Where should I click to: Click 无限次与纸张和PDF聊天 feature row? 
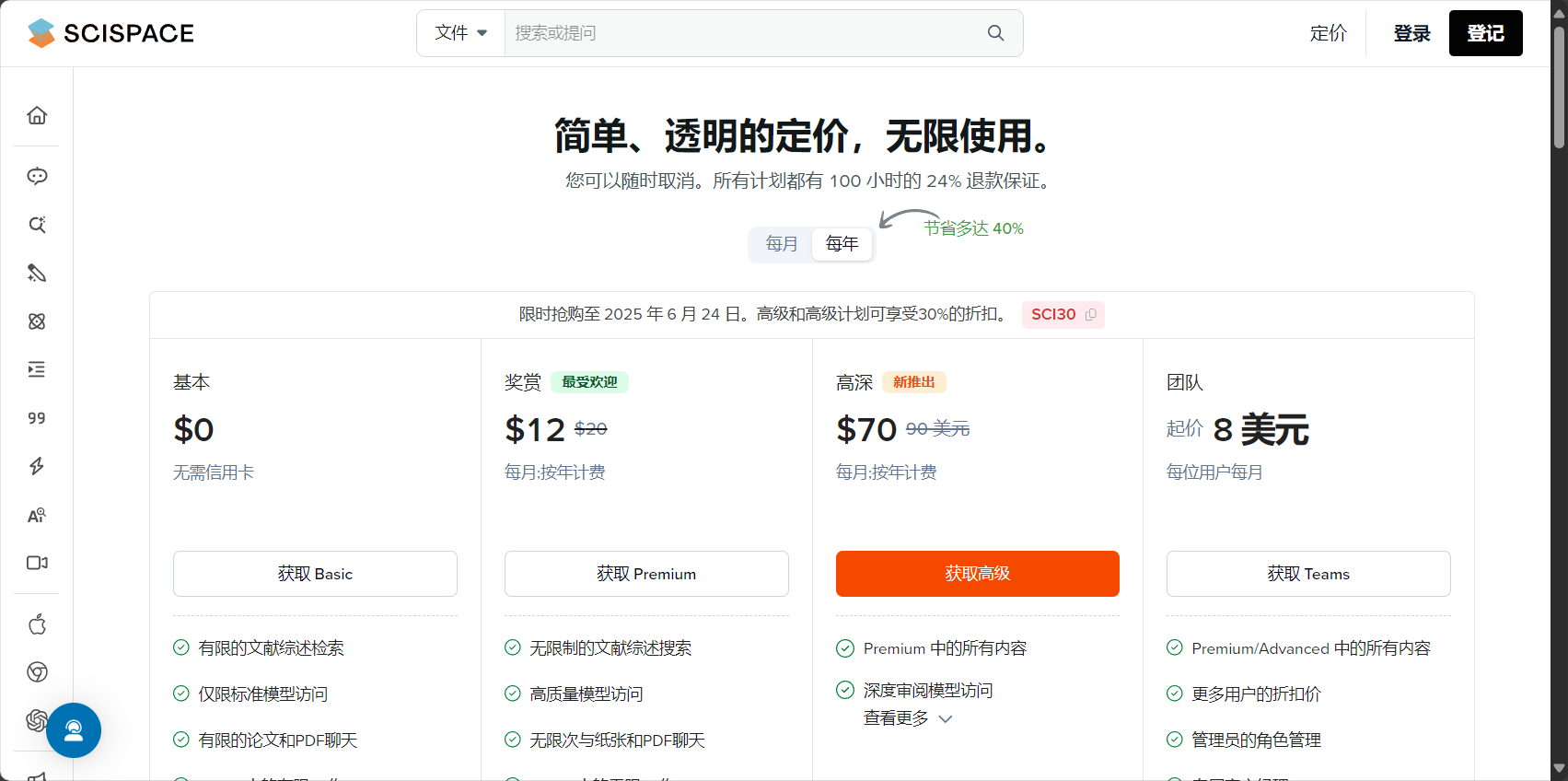coord(605,740)
